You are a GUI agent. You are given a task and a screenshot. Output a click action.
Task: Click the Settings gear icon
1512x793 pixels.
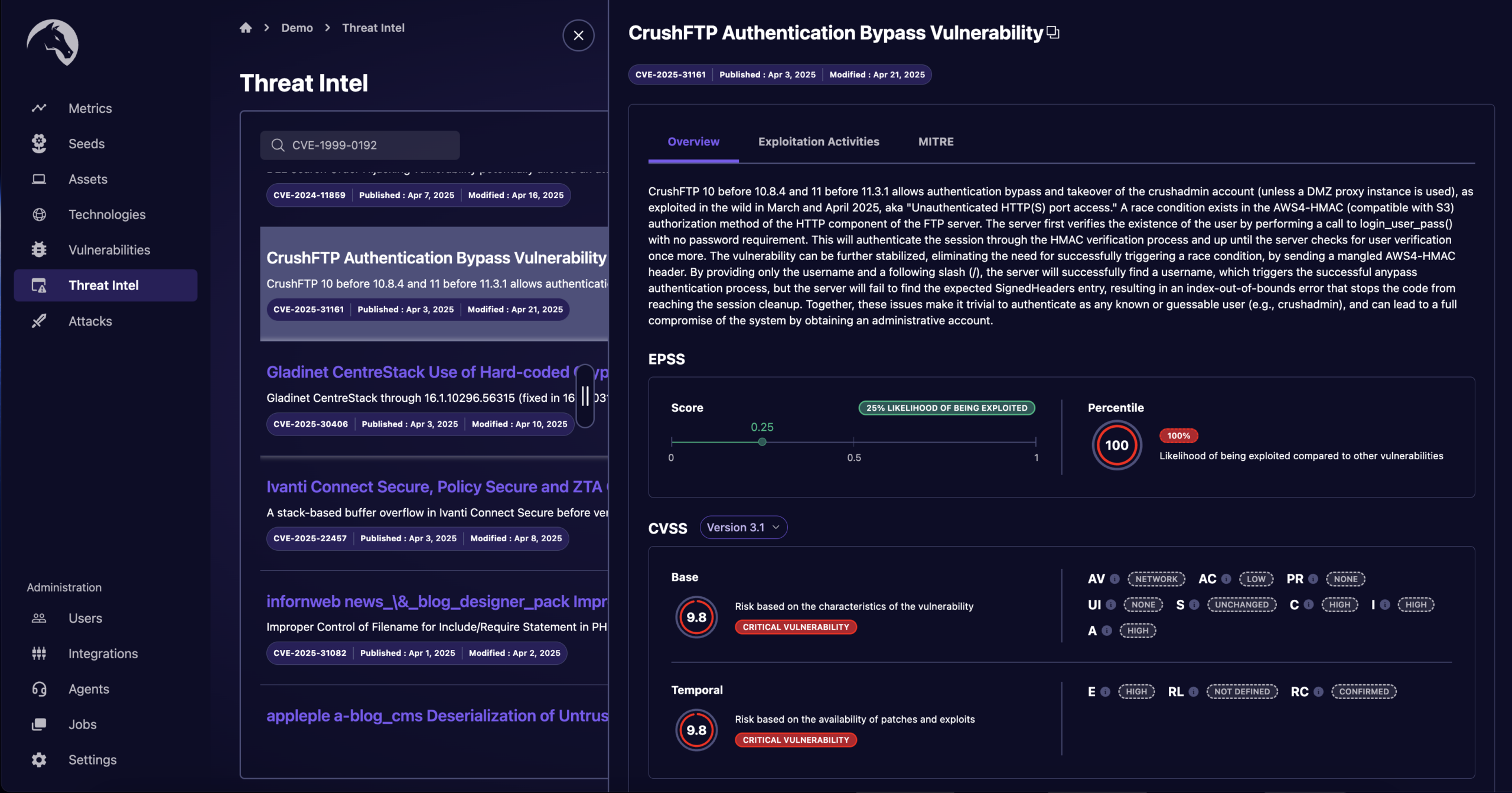tap(39, 760)
